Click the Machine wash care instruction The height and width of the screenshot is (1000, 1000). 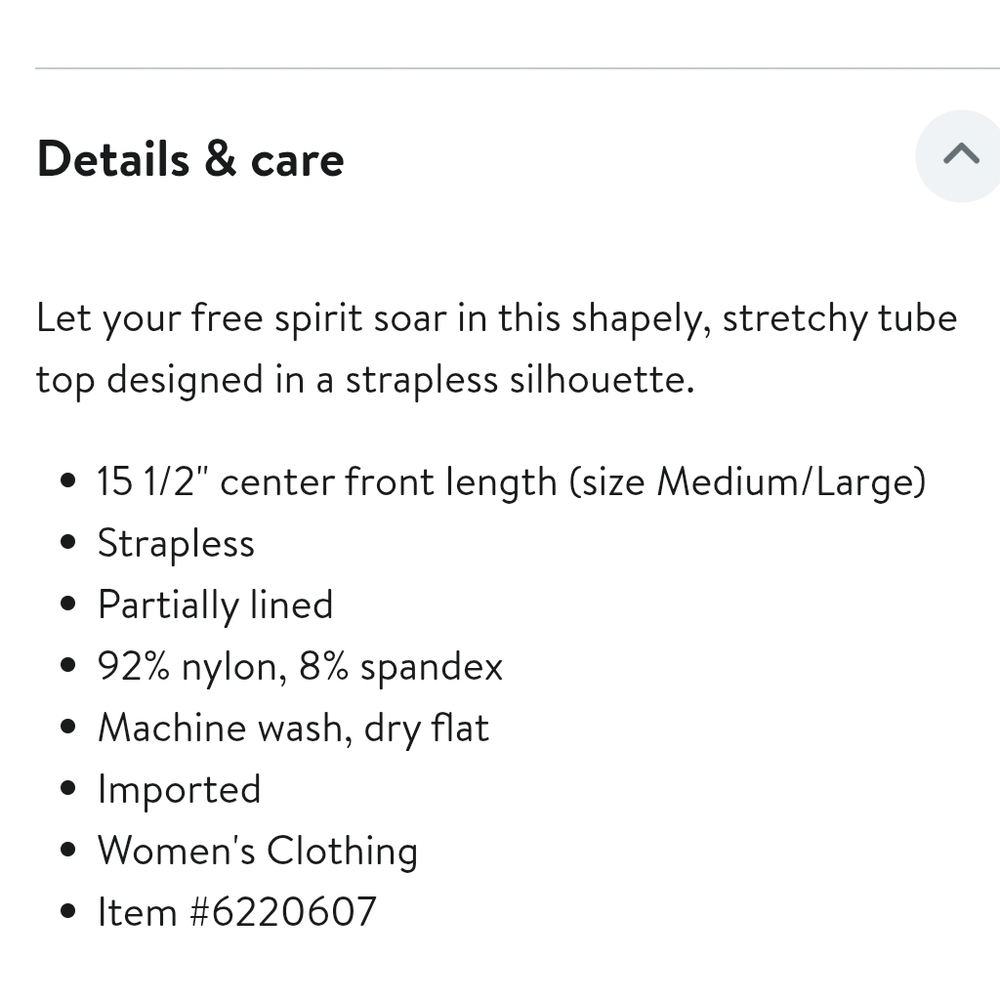pos(293,727)
